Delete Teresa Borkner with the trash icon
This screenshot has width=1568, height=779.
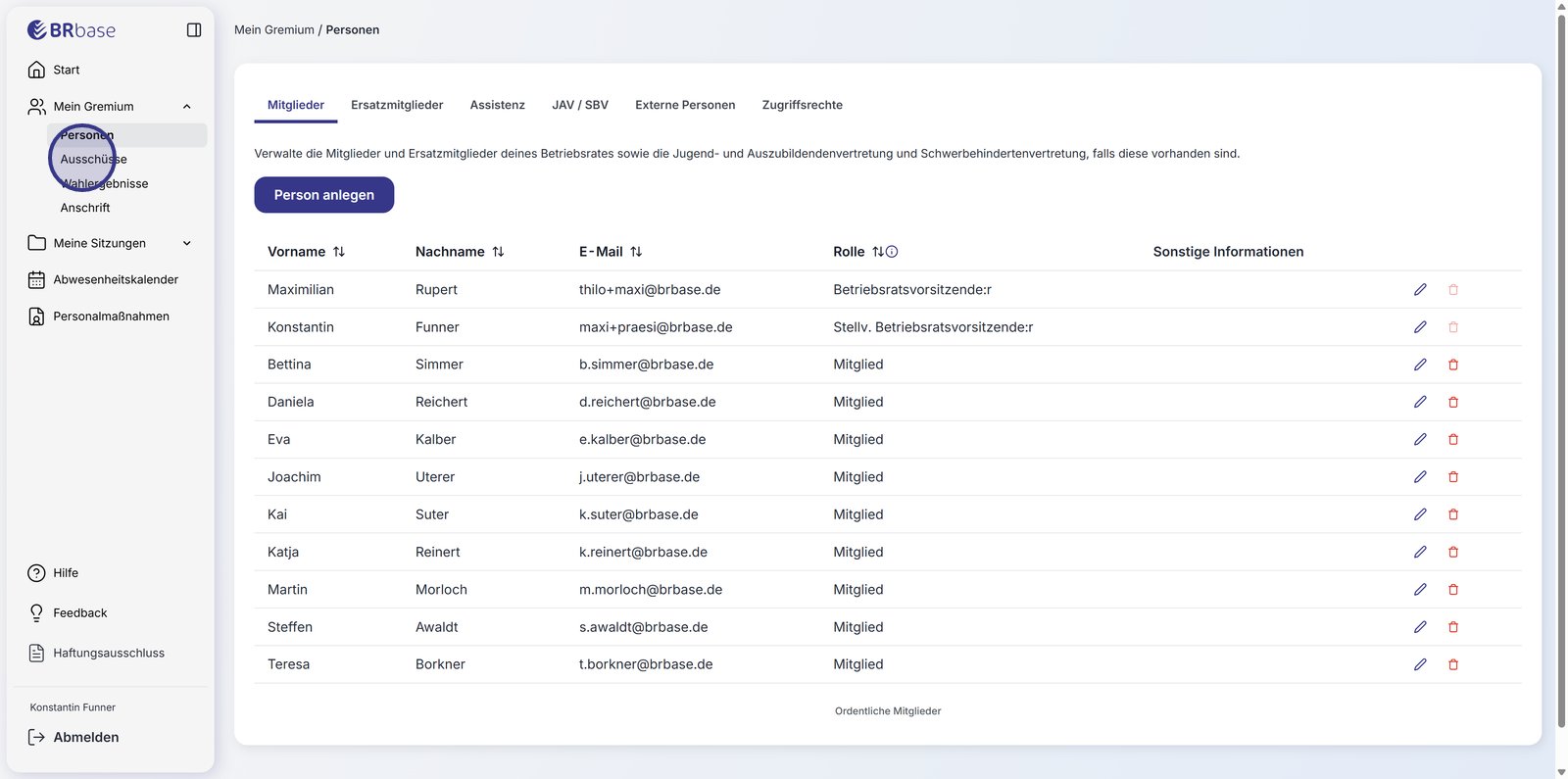(x=1453, y=664)
